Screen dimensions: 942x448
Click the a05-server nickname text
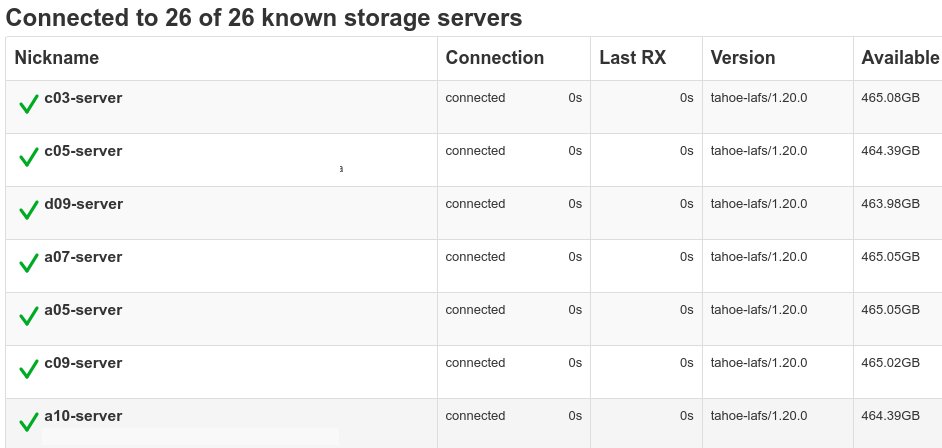[x=83, y=310]
